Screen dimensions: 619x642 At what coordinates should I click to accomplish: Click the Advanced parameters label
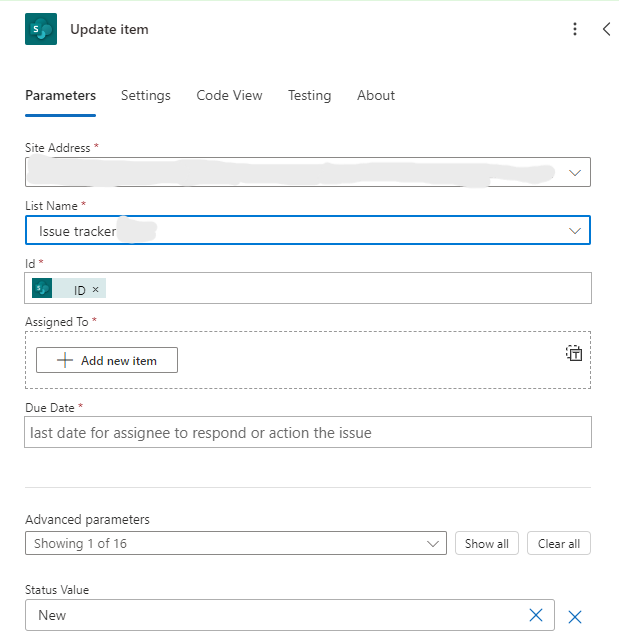coord(87,520)
